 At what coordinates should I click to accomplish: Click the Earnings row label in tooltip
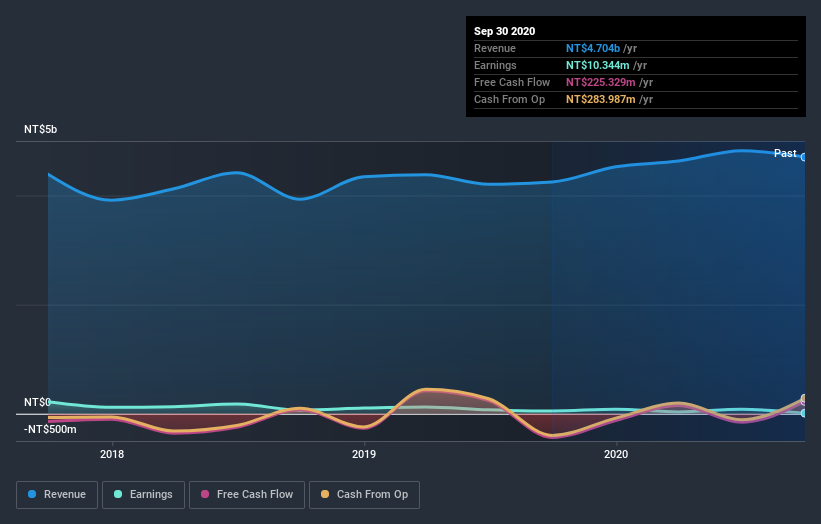[x=495, y=65]
